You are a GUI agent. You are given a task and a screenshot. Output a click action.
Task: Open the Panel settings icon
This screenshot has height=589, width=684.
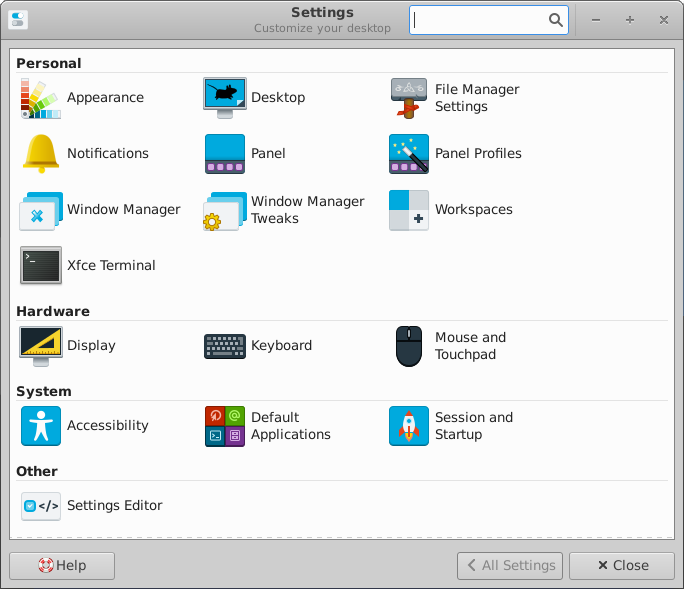click(x=225, y=154)
